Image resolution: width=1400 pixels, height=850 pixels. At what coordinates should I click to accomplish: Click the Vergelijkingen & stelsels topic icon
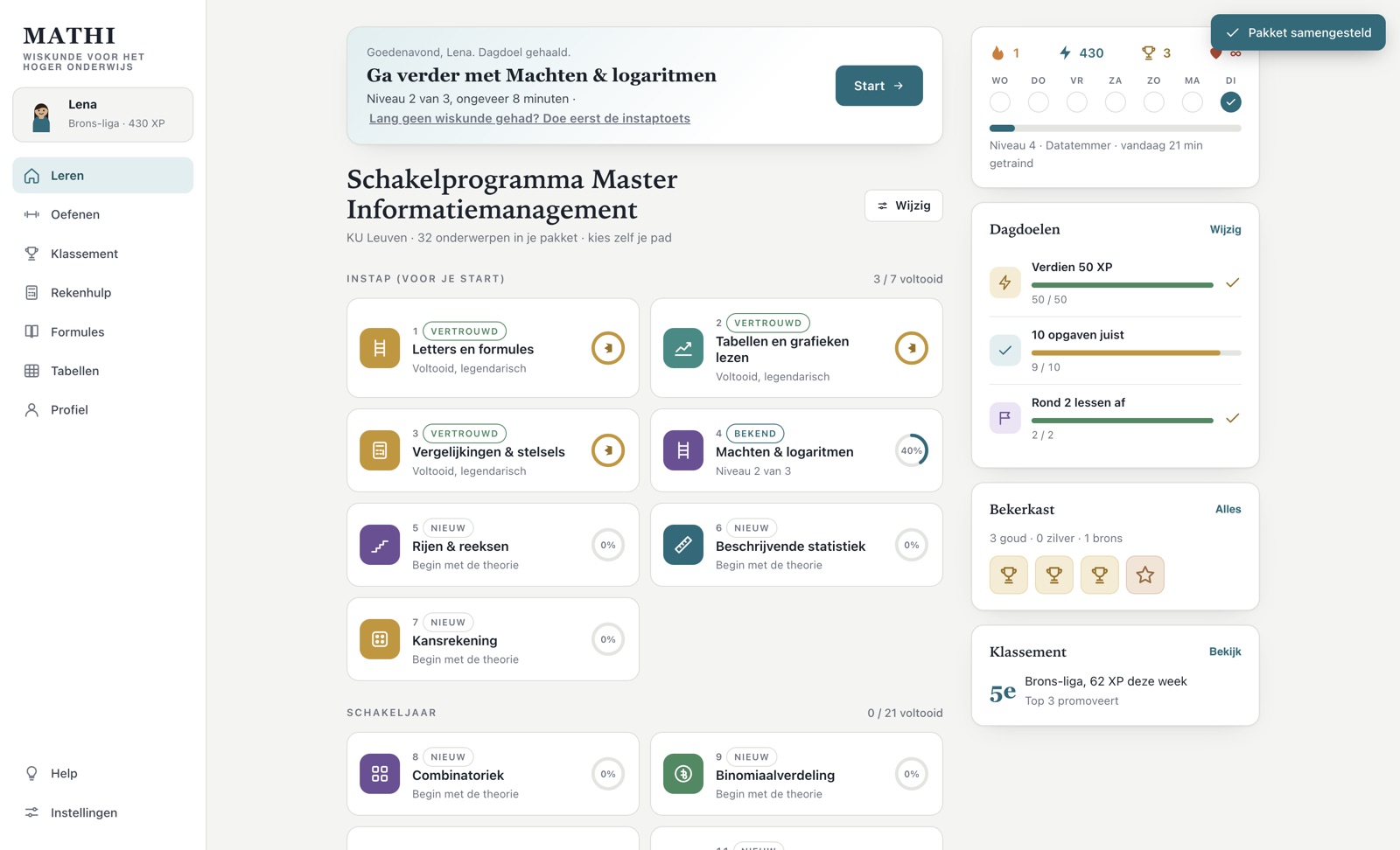pyautogui.click(x=380, y=450)
